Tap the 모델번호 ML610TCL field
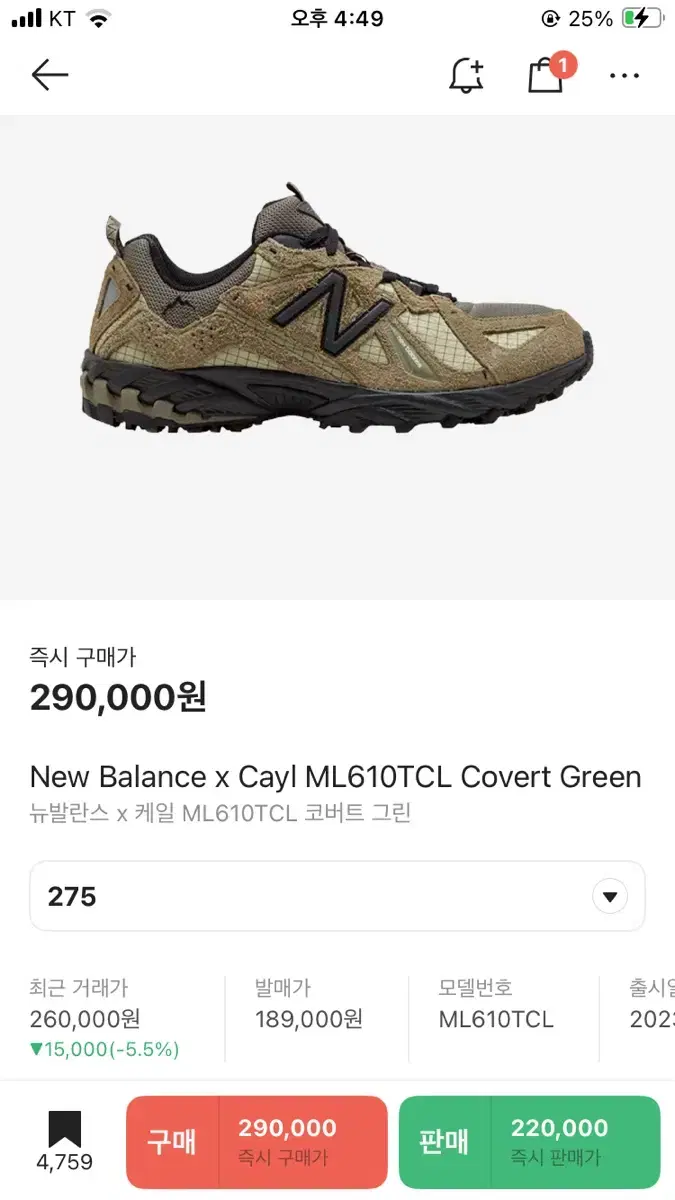675x1200 pixels. coord(496,1003)
